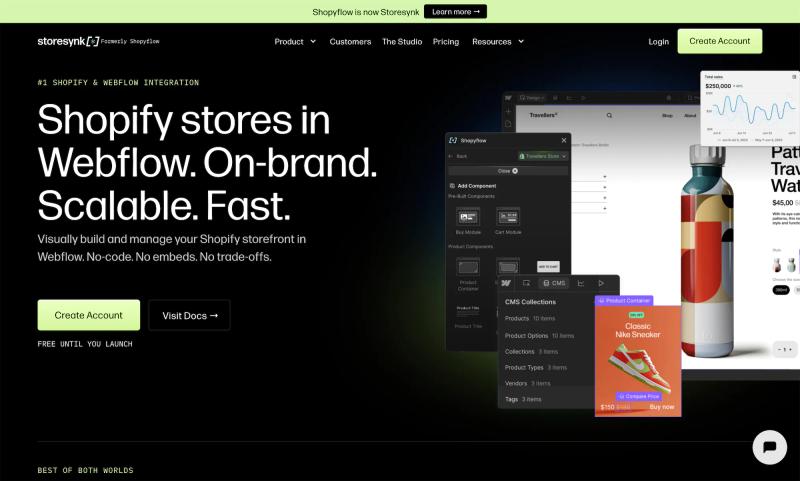Open the Pricing nav item

tap(446, 41)
